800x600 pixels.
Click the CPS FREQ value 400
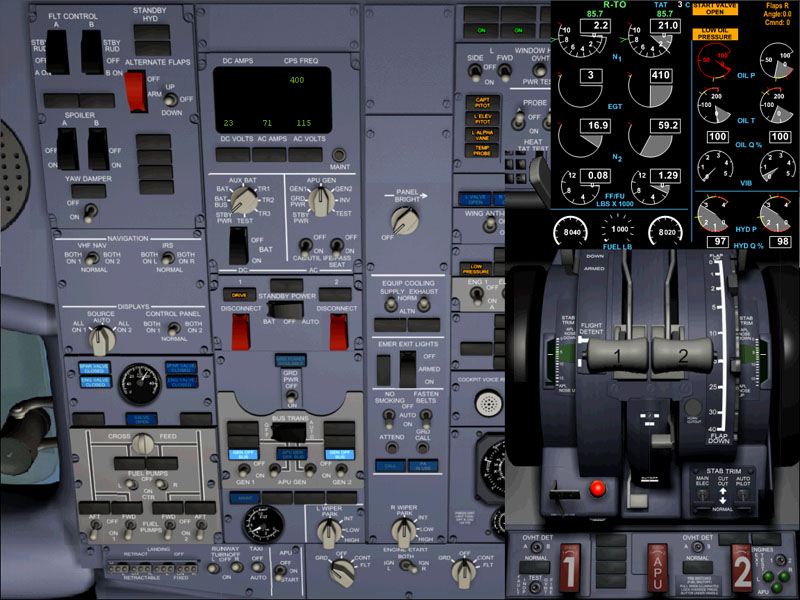(x=296, y=80)
